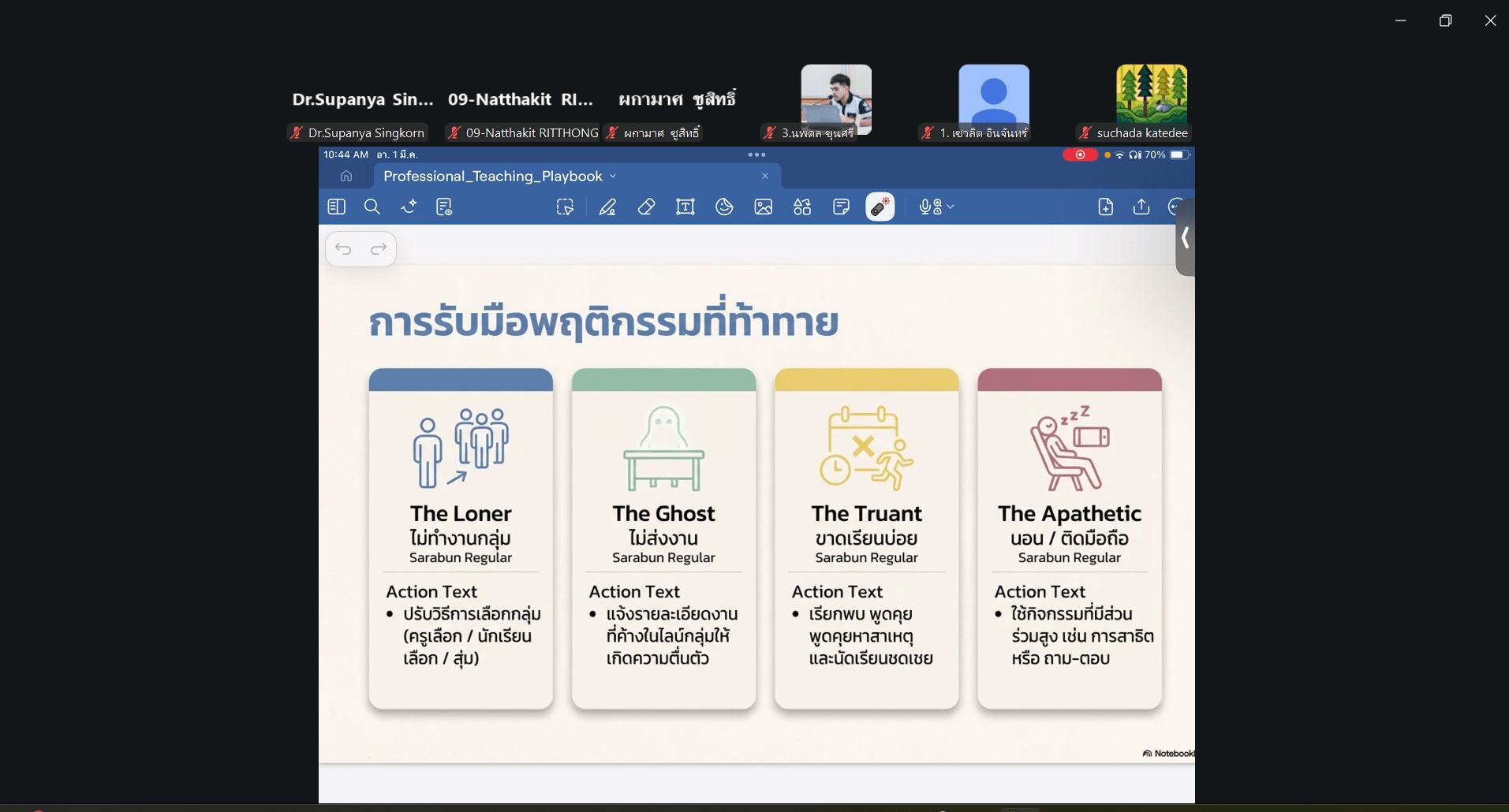1509x812 pixels.
Task: Open the shapes elements tool
Action: (802, 207)
